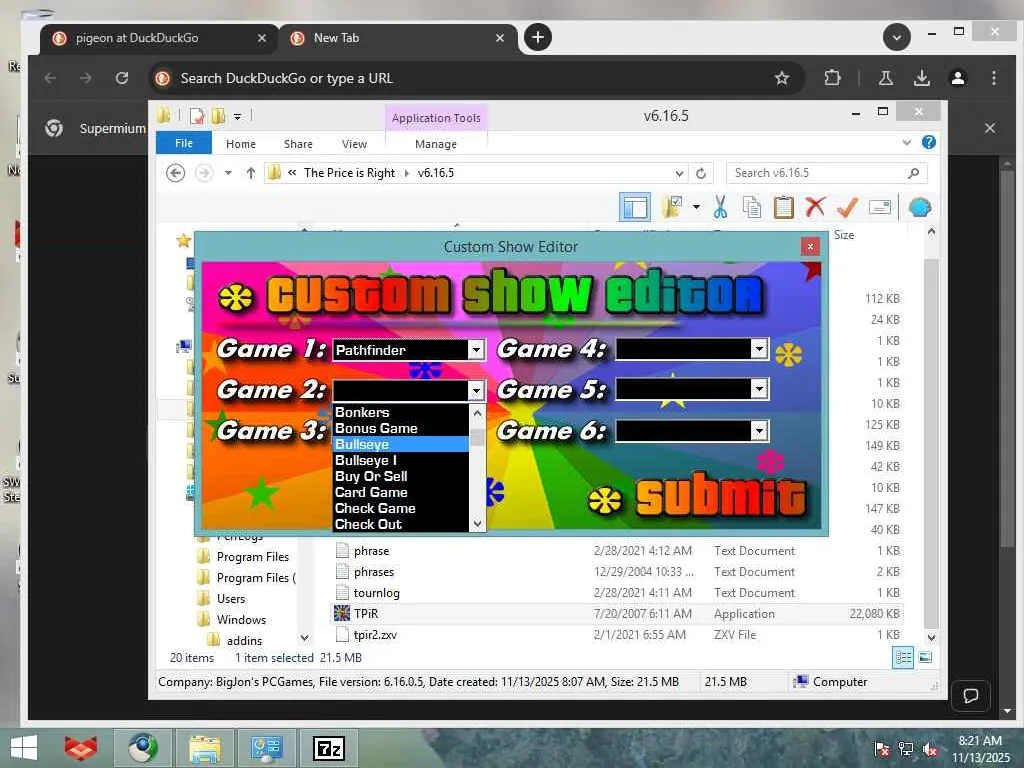Open the labs flask icon in browser
The width and height of the screenshot is (1024, 768).
point(886,78)
